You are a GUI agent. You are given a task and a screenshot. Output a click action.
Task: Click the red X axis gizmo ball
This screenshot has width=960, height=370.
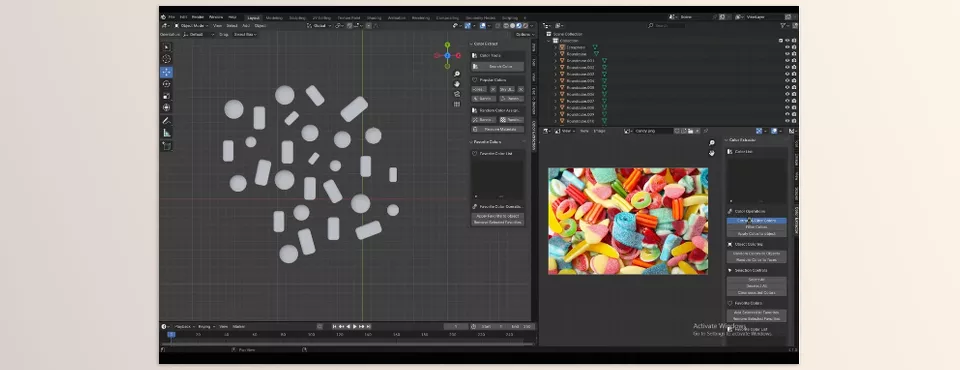point(458,56)
